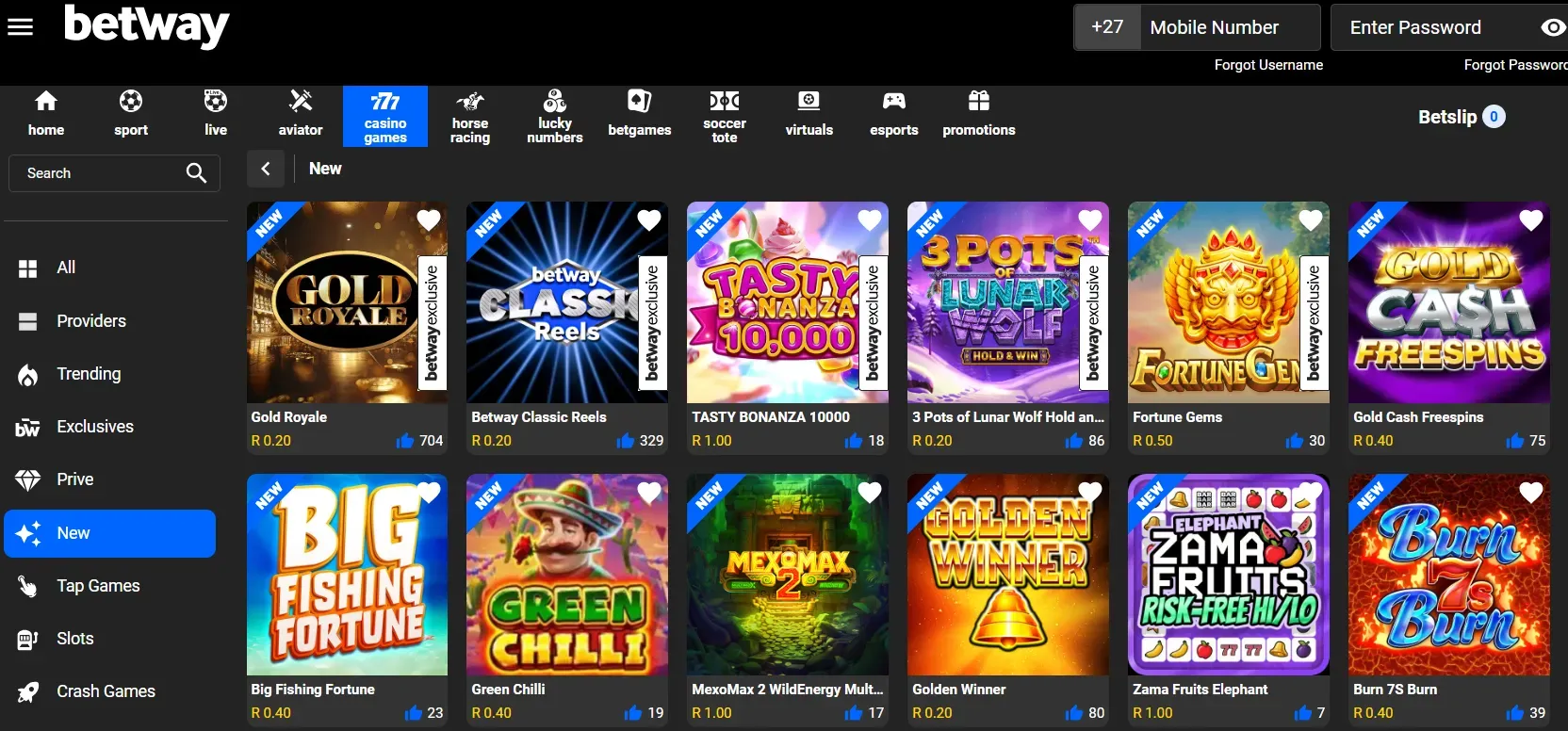This screenshot has width=1568, height=731.
Task: Favorite MexoMax 2 heart icon
Action: tap(870, 493)
